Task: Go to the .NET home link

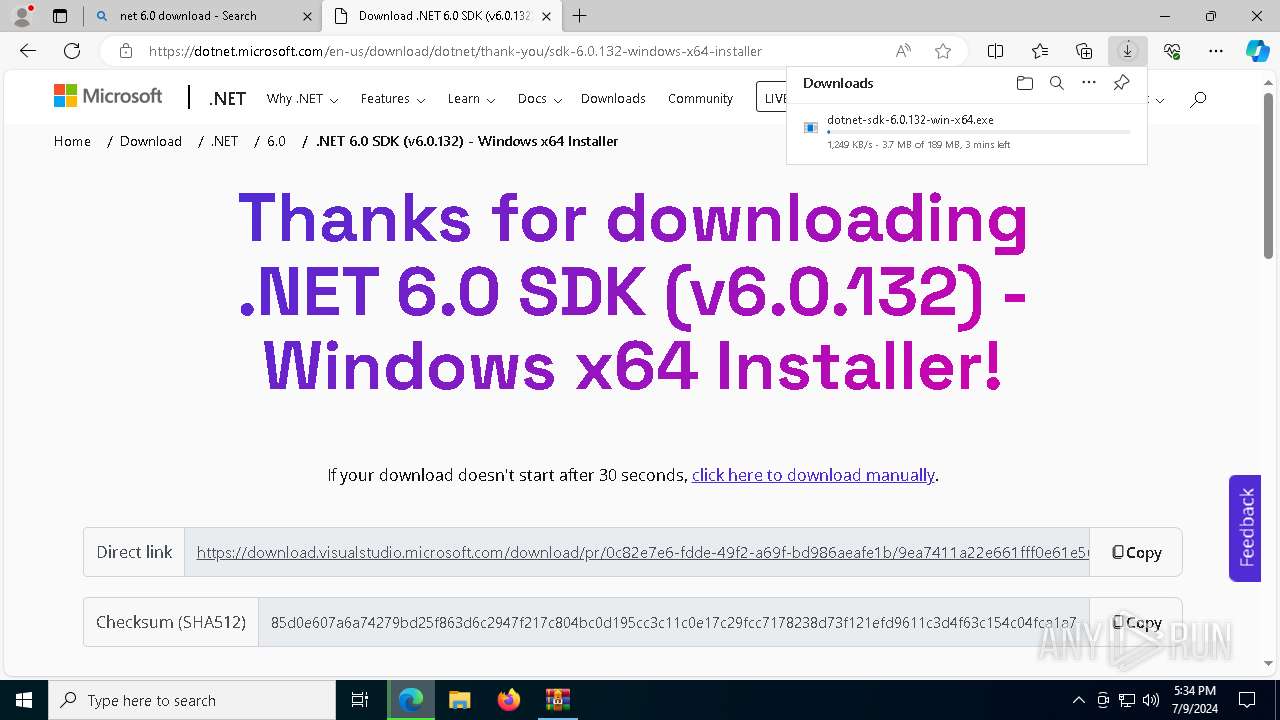Action: (227, 98)
